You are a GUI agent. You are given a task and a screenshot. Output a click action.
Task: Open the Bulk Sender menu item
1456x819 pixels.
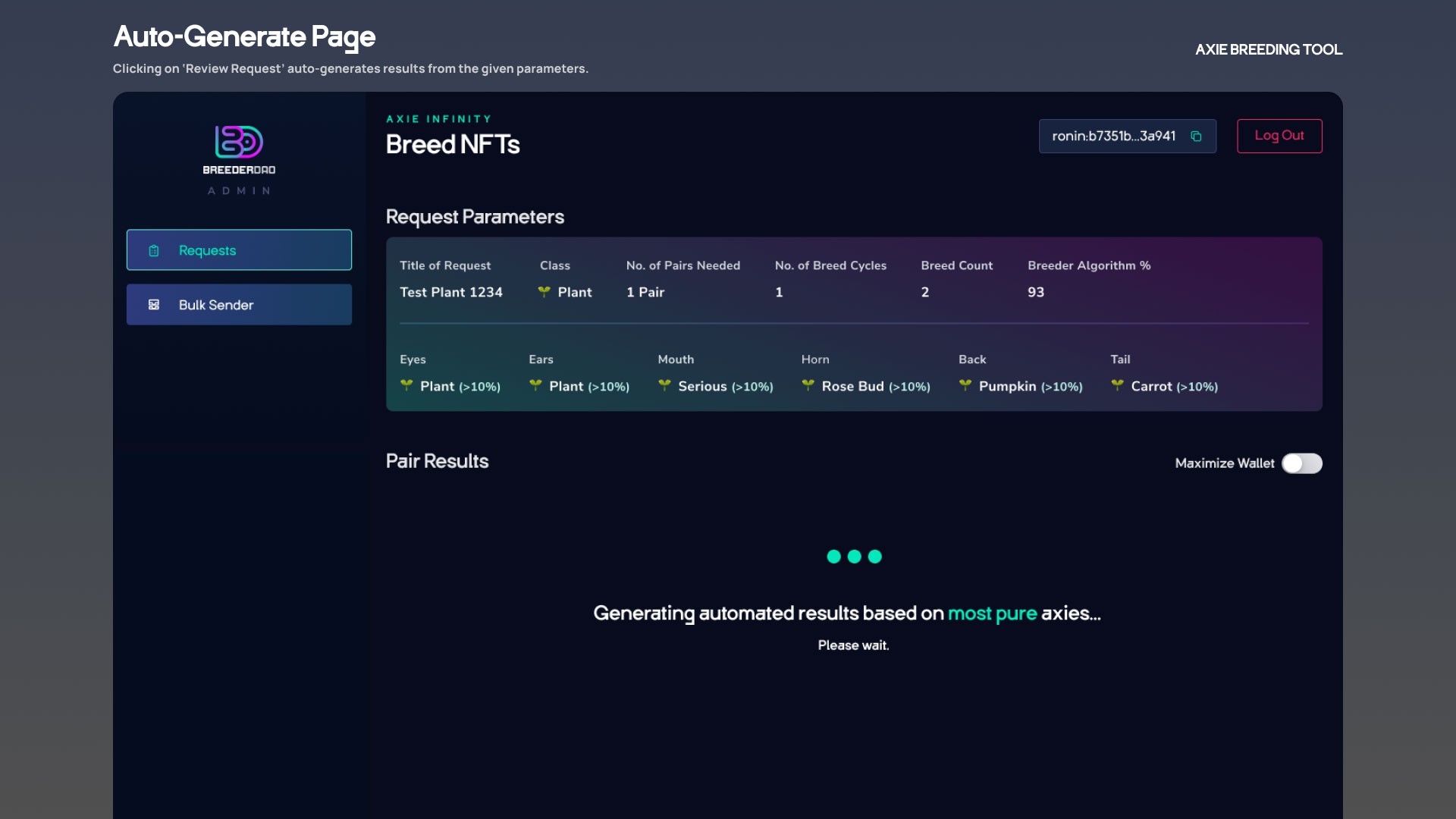239,305
